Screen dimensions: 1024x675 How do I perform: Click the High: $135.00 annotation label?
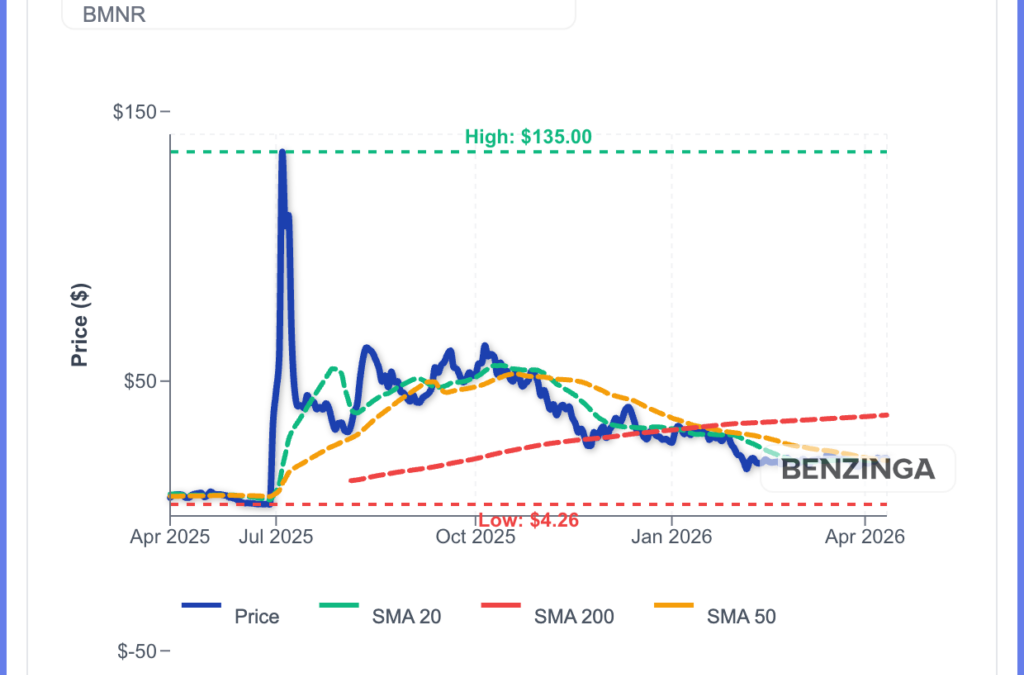coord(529,136)
